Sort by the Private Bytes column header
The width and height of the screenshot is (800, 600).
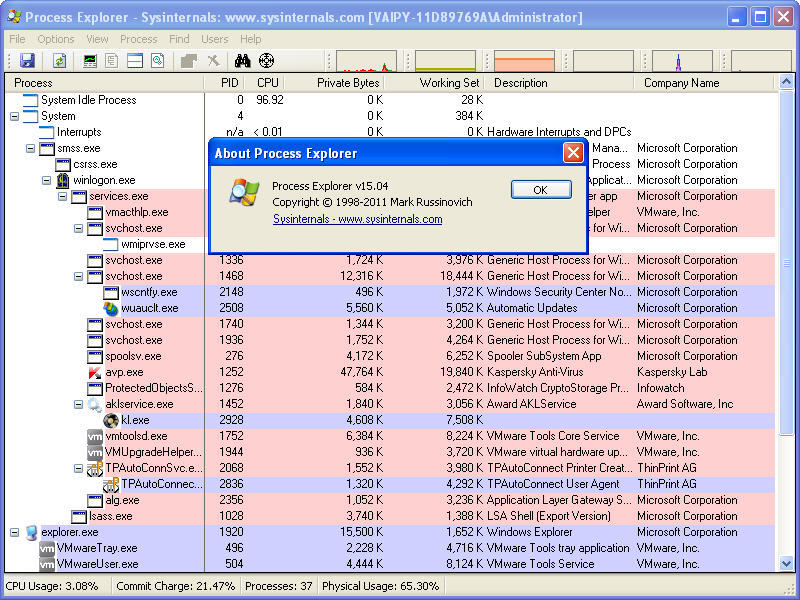click(334, 83)
